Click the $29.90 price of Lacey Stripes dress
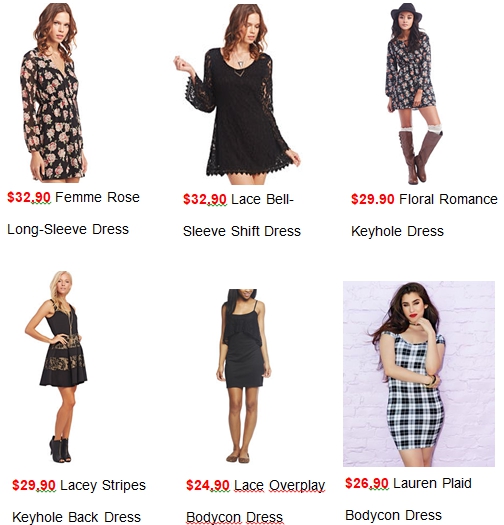Viewport: 504px width, 525px height. [34, 485]
